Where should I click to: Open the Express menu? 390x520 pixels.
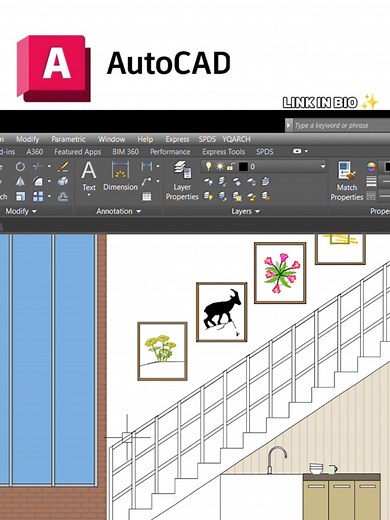177,139
